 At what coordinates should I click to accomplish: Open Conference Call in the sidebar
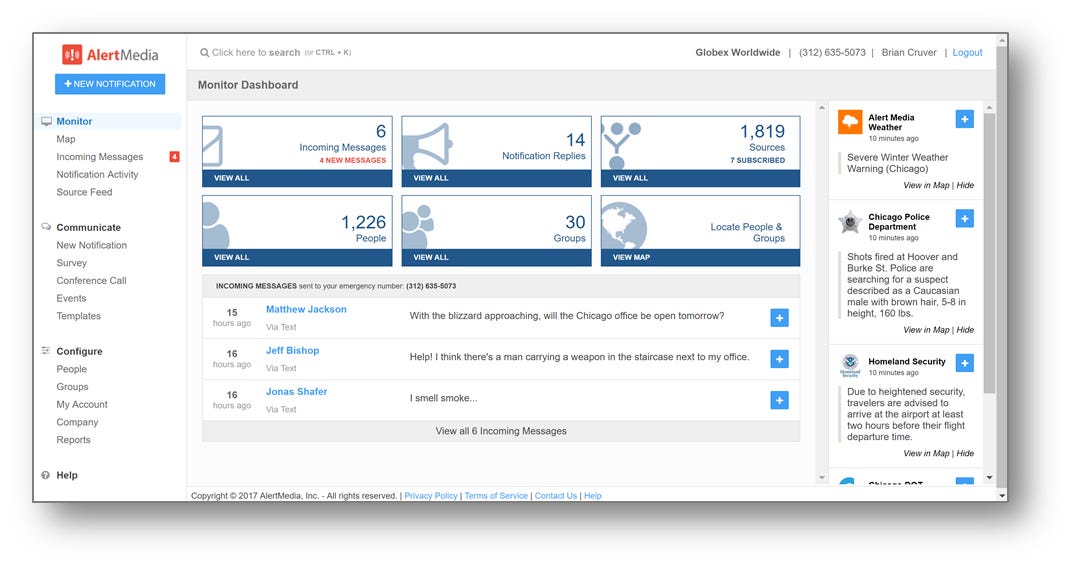click(91, 281)
